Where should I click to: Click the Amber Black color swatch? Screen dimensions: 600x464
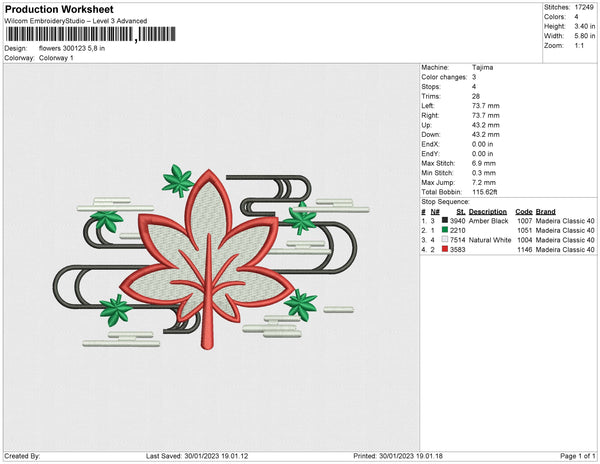[445, 220]
